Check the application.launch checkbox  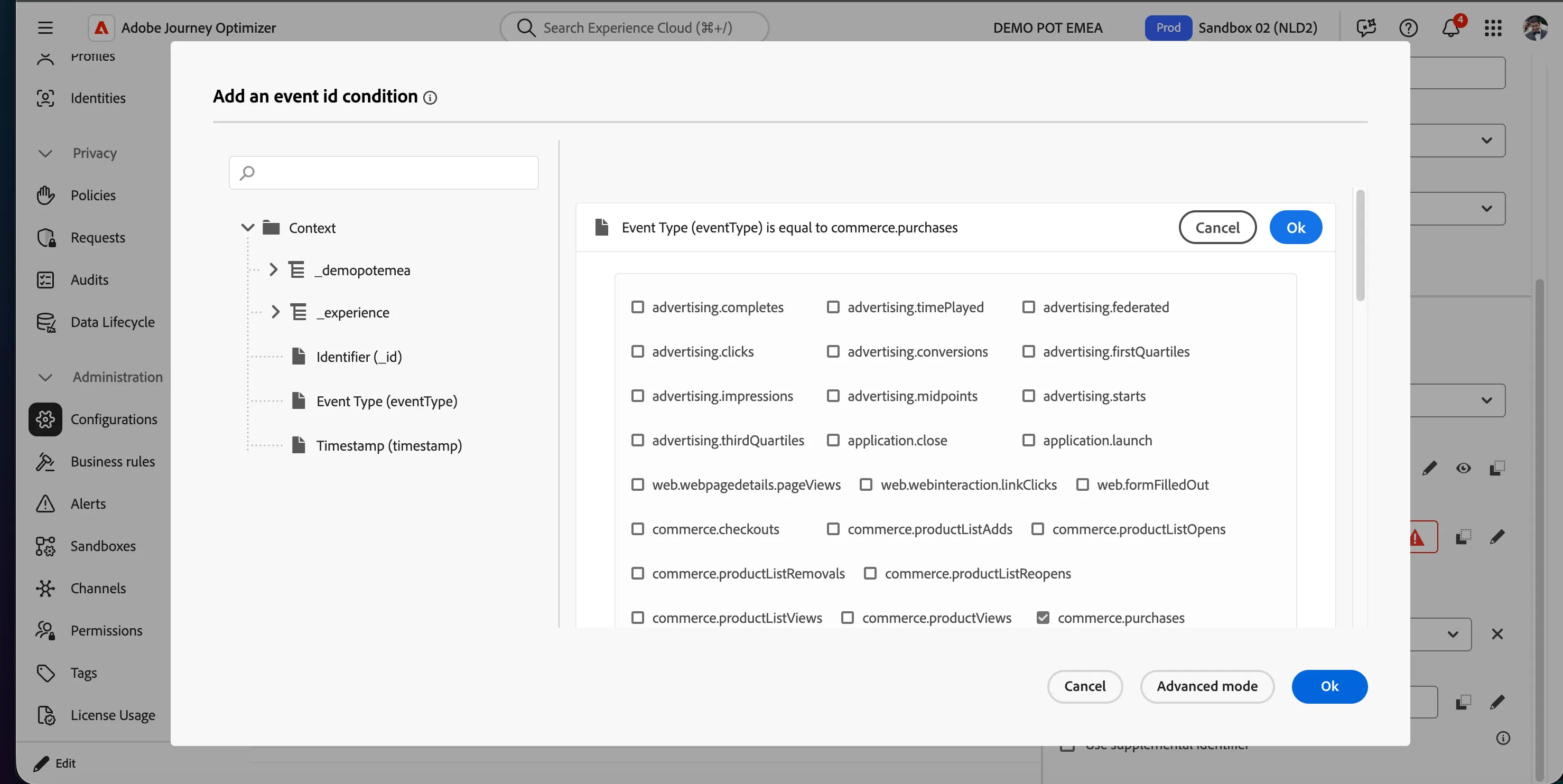1028,440
